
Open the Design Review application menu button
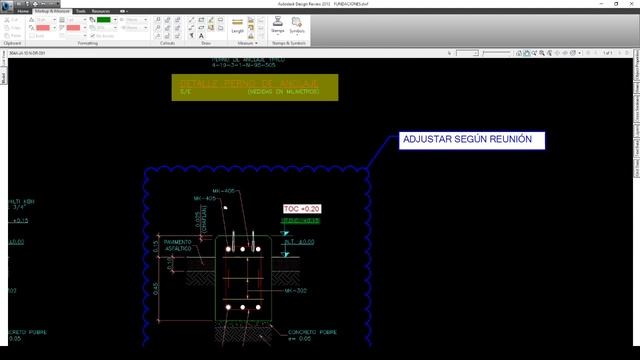point(6,6)
